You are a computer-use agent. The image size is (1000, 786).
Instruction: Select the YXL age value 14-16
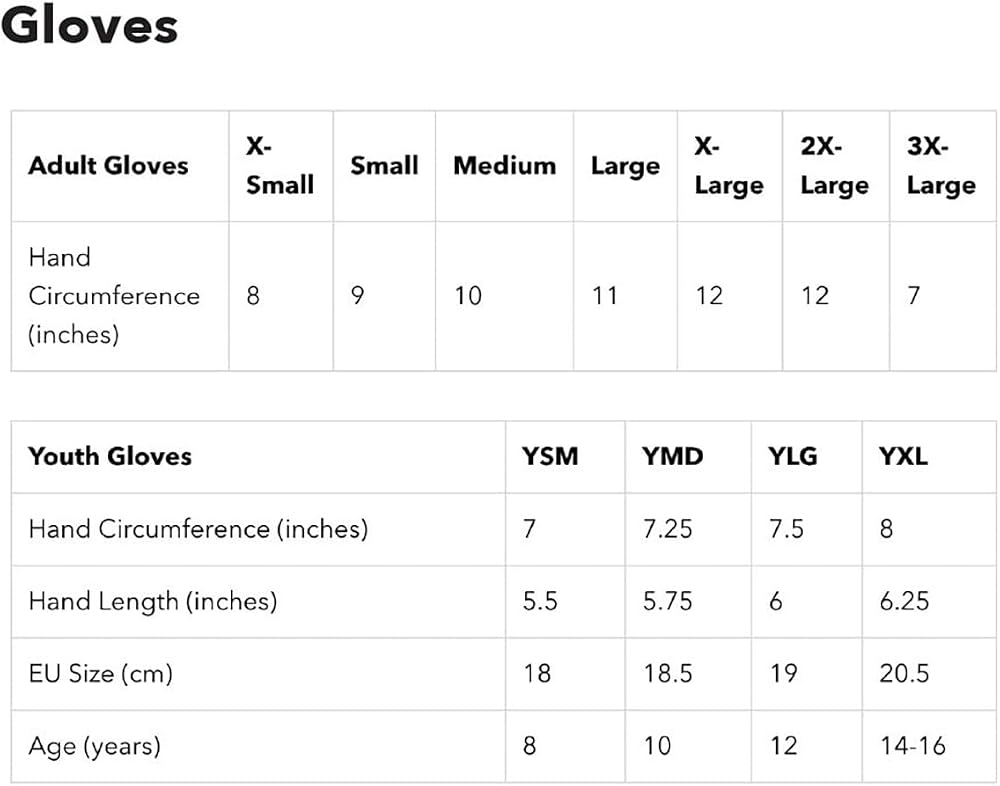913,746
